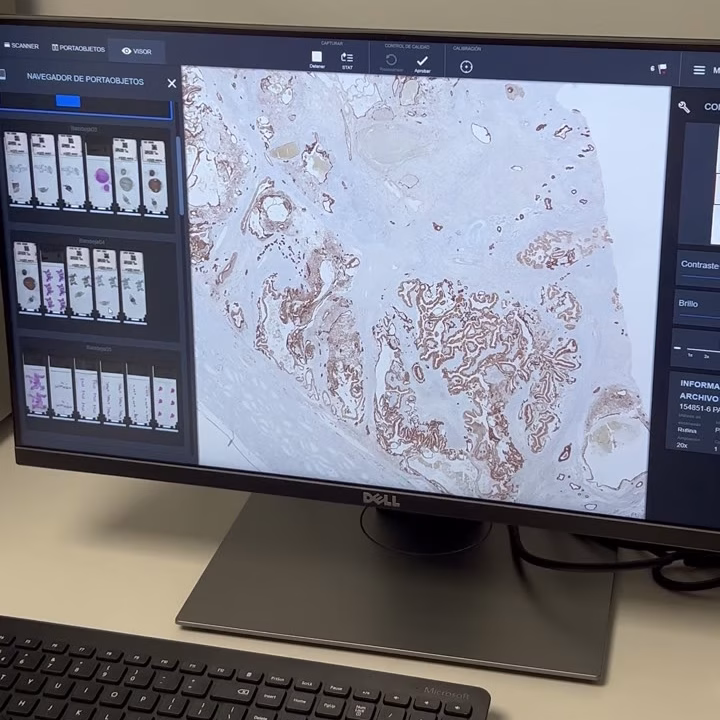Adjust the Contraste slider
The width and height of the screenshot is (720, 720).
coord(700,277)
